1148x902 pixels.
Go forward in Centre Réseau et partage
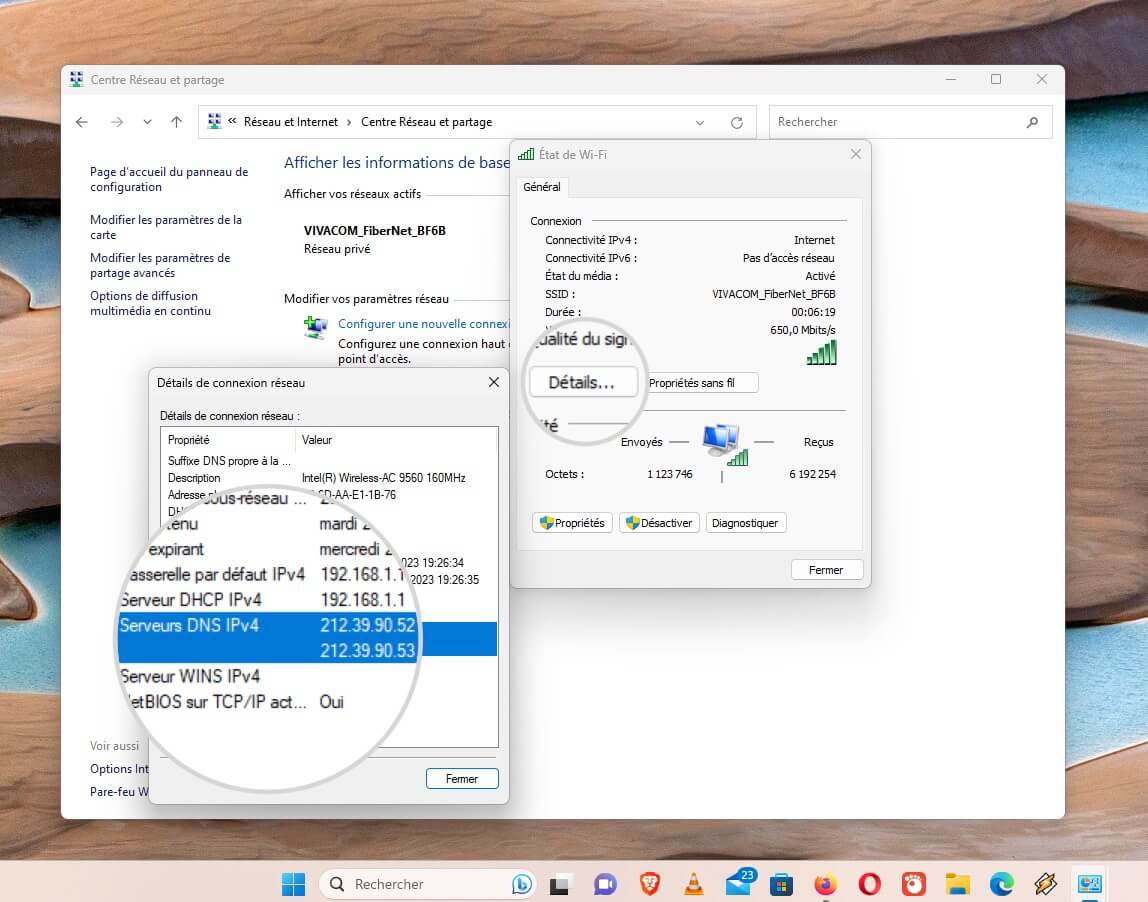pyautogui.click(x=117, y=122)
